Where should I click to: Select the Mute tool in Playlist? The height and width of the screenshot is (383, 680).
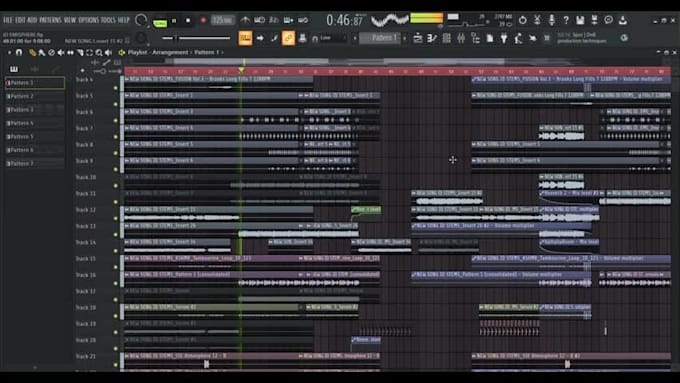61,52
